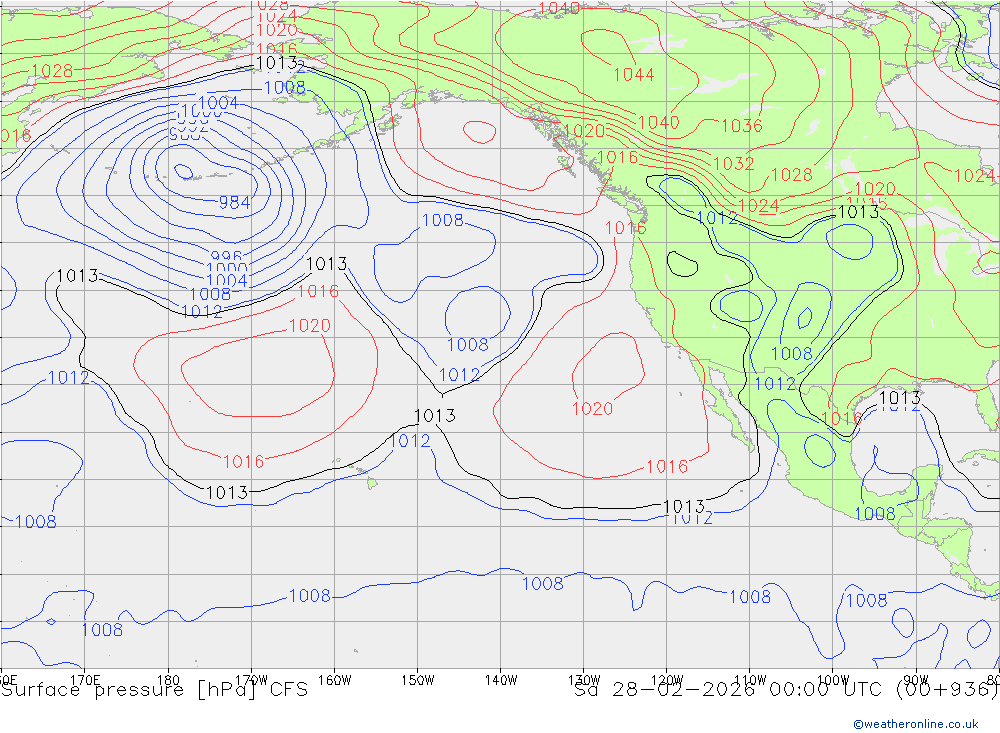Viewport: 1000px width, 733px height.
Task: Click the 120W longitude axis label
Action: pos(667,679)
